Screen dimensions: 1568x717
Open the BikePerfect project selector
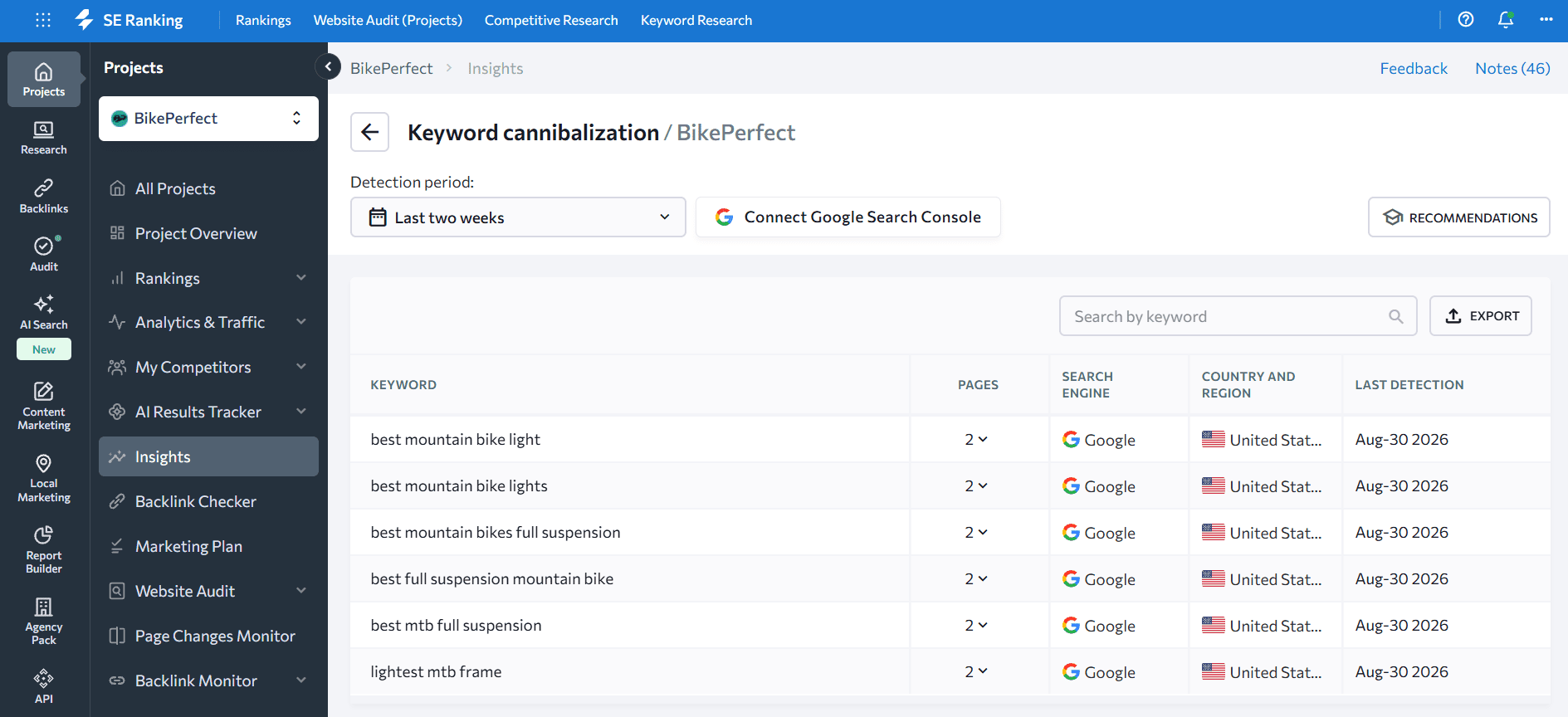[208, 119]
